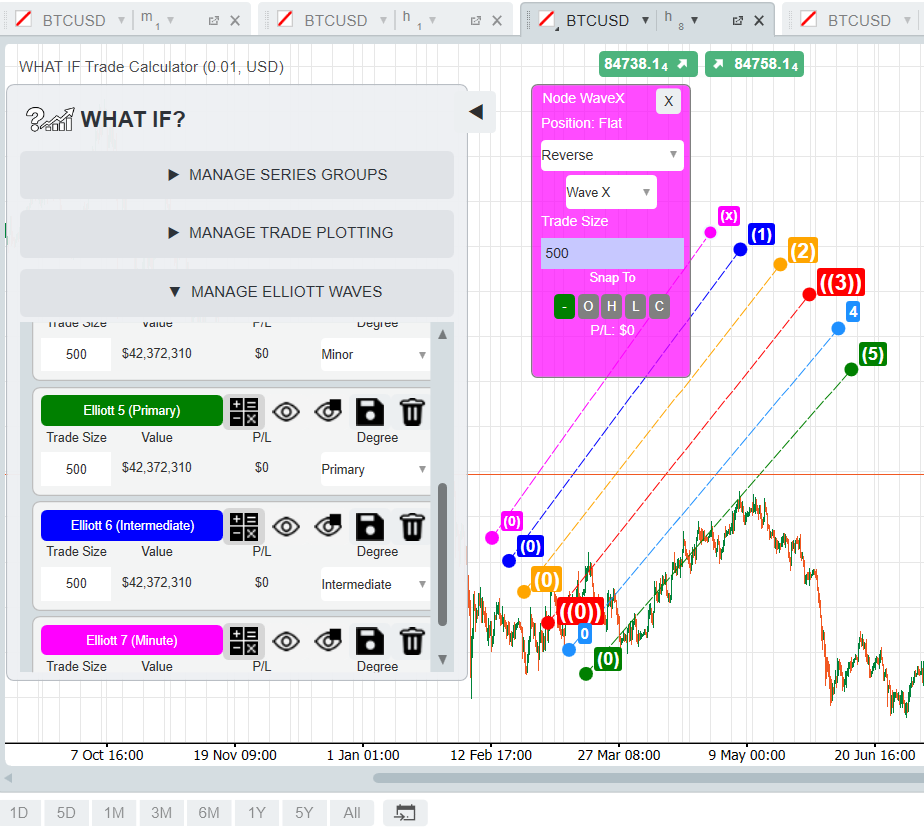The width and height of the screenshot is (924, 828).
Task: Save the Elliott 5 (Primary) wave series
Action: (370, 411)
